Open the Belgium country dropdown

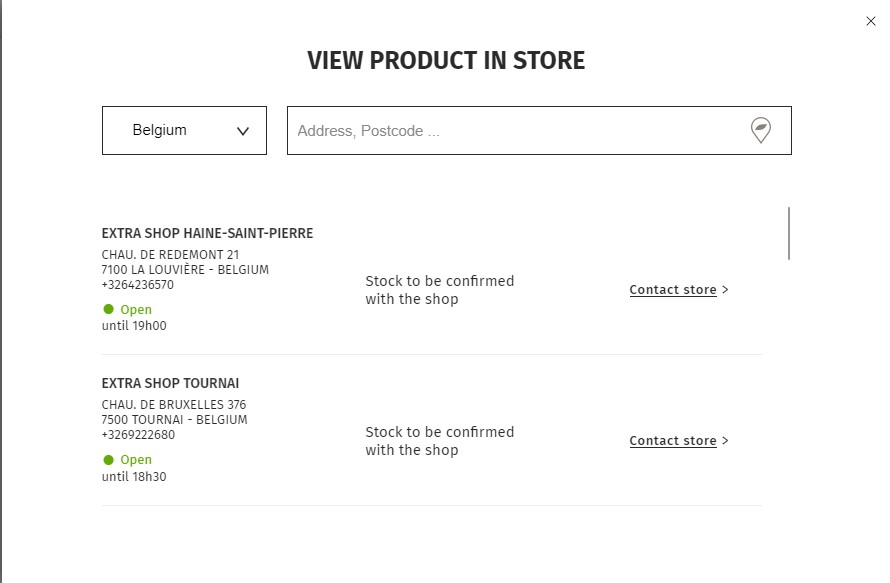[x=184, y=131]
